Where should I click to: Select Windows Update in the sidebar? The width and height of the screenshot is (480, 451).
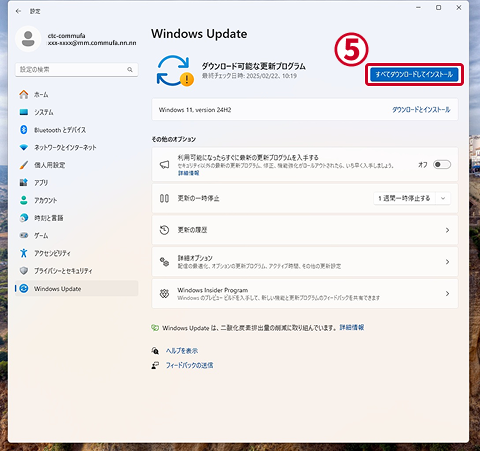tap(76, 288)
